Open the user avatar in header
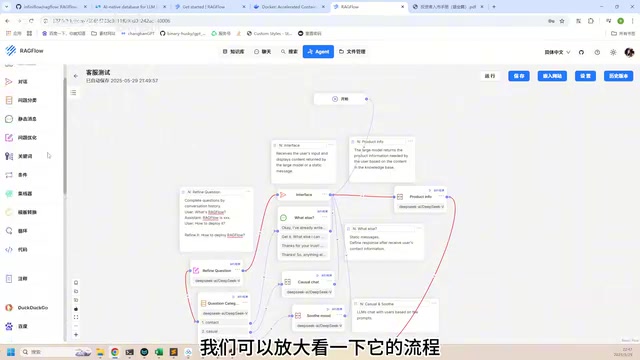The height and width of the screenshot is (360, 640). [629, 52]
